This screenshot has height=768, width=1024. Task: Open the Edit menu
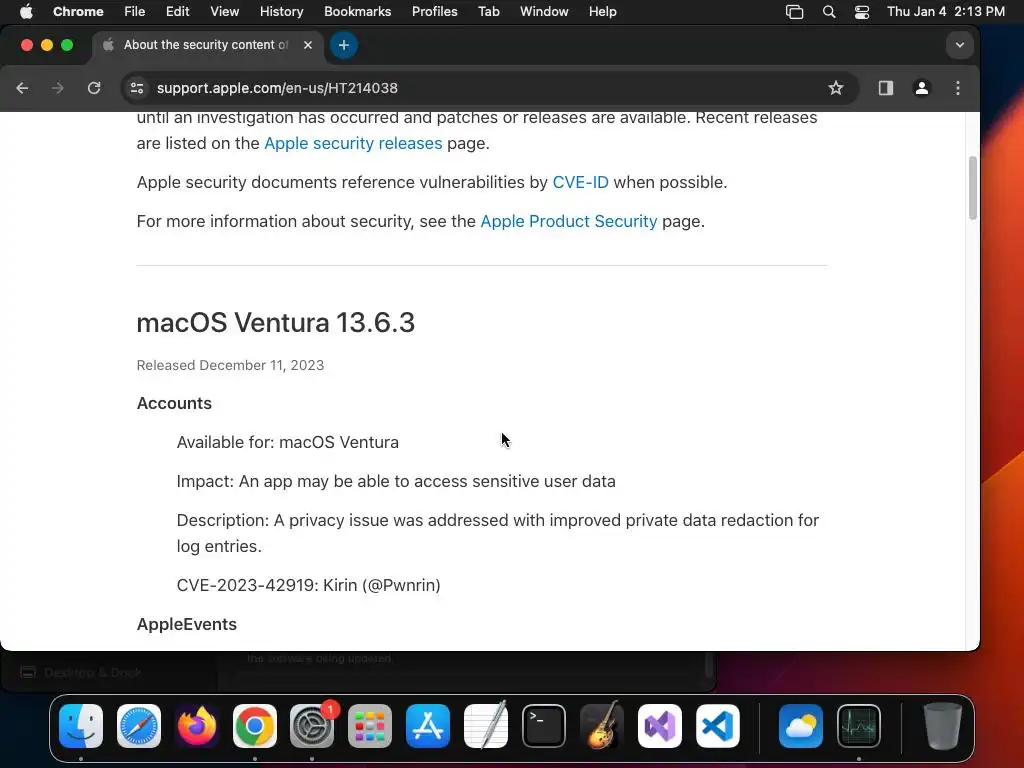pyautogui.click(x=178, y=12)
